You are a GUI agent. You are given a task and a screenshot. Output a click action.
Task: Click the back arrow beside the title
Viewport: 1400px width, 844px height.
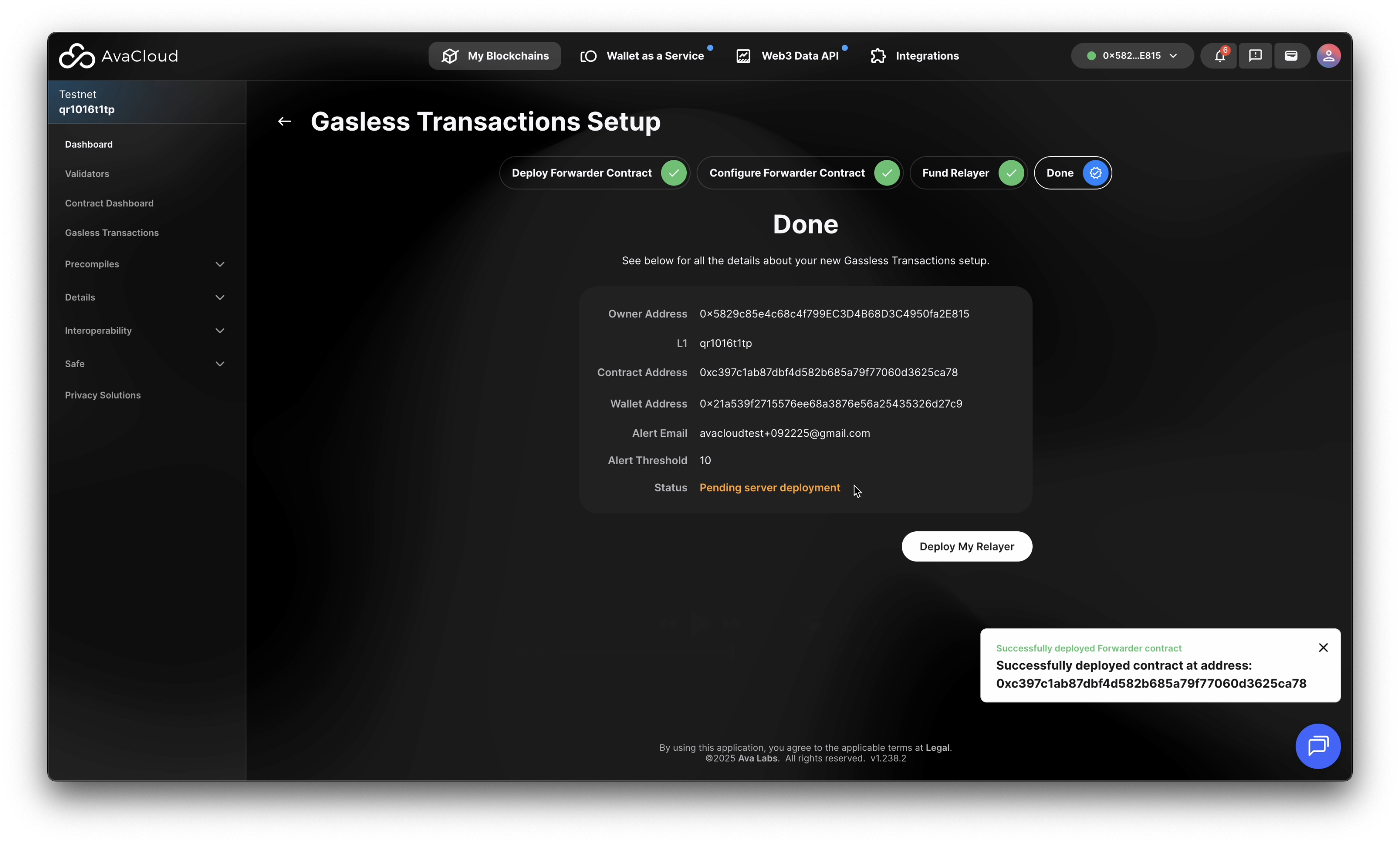(x=284, y=122)
